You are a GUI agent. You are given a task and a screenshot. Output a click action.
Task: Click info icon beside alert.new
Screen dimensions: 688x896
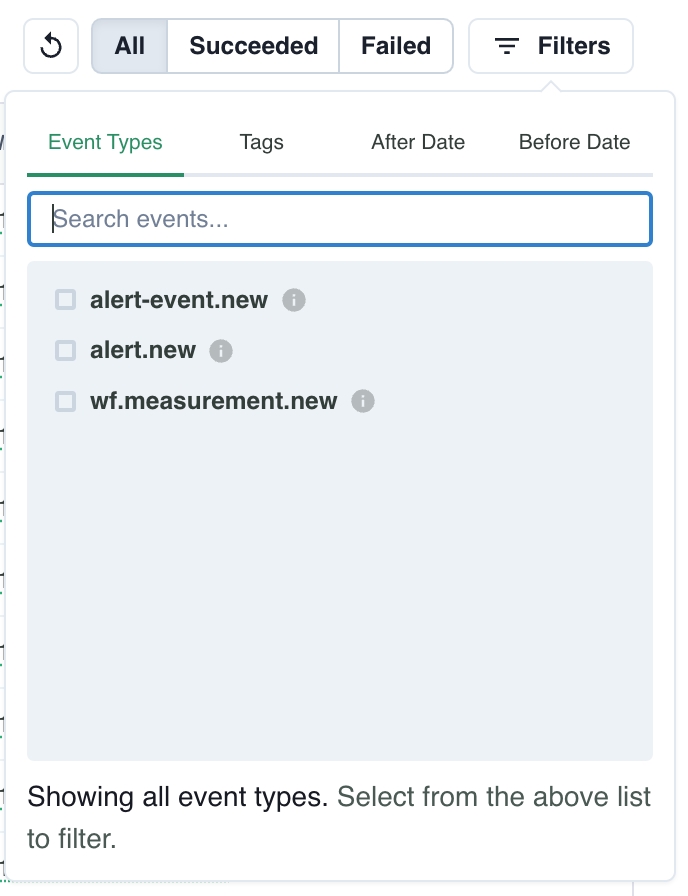(x=221, y=351)
